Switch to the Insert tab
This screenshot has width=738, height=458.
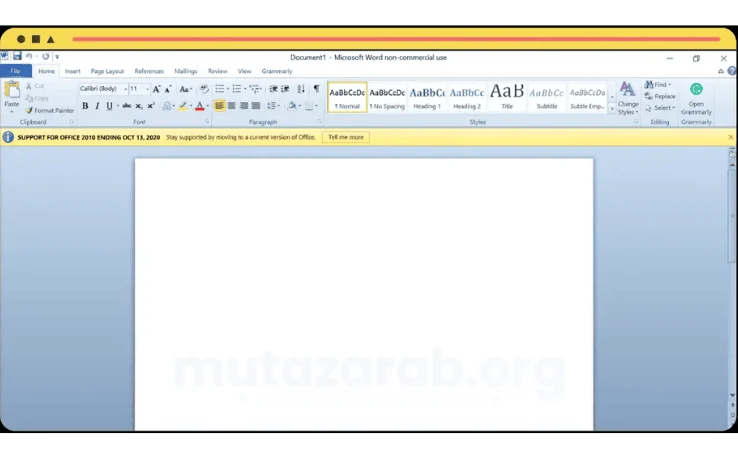pyautogui.click(x=72, y=71)
